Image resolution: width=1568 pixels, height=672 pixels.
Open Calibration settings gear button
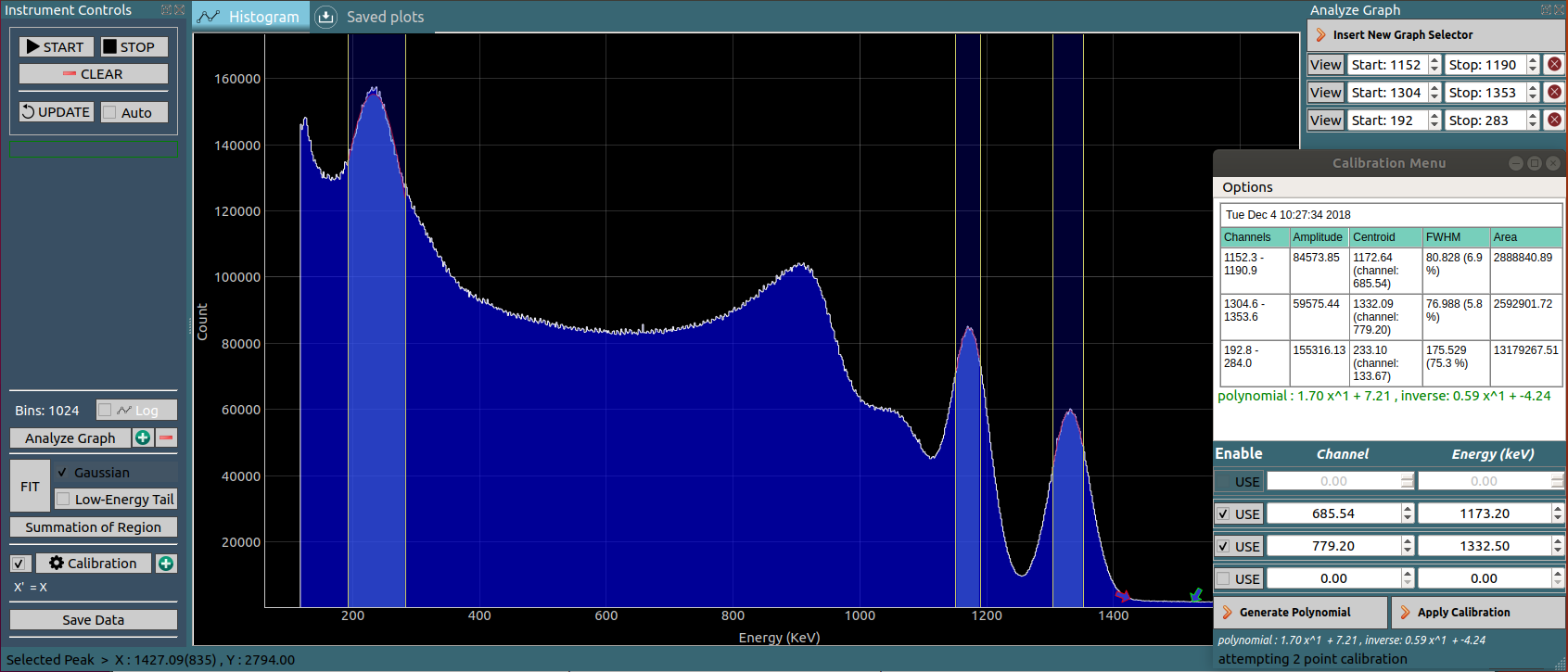coord(93,564)
